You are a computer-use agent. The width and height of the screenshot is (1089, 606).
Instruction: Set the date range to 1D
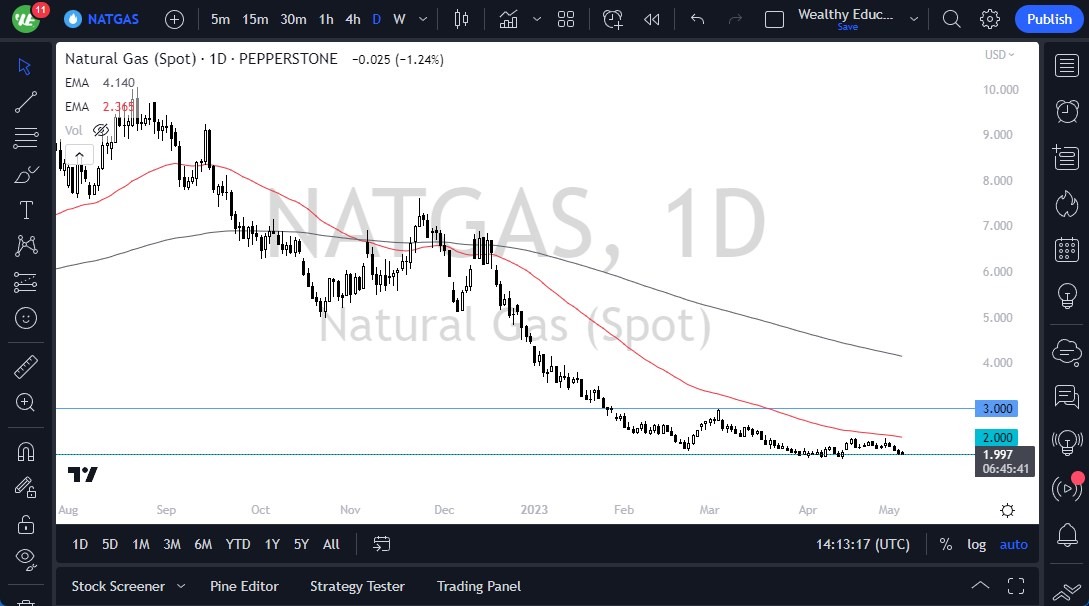80,544
